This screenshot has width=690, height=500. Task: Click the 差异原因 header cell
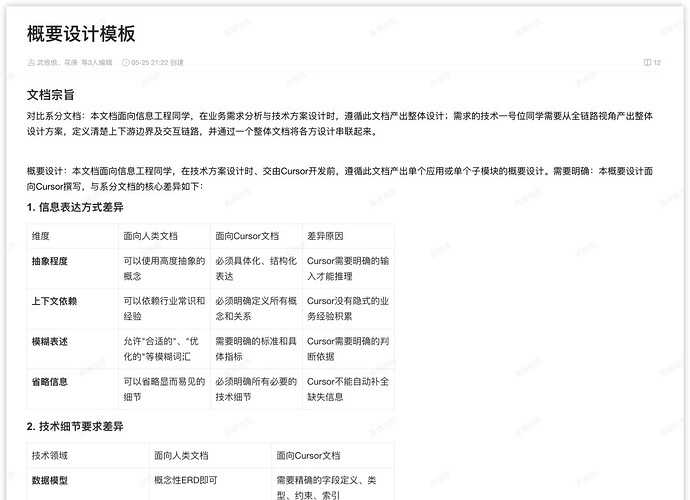coord(349,236)
